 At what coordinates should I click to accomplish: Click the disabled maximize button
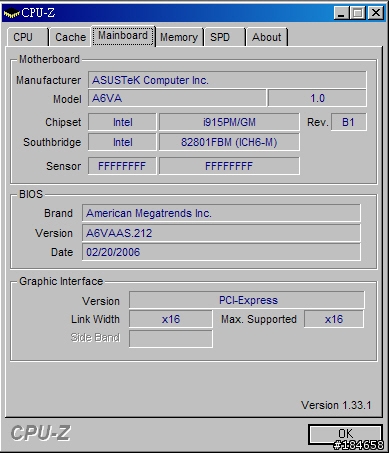358,13
